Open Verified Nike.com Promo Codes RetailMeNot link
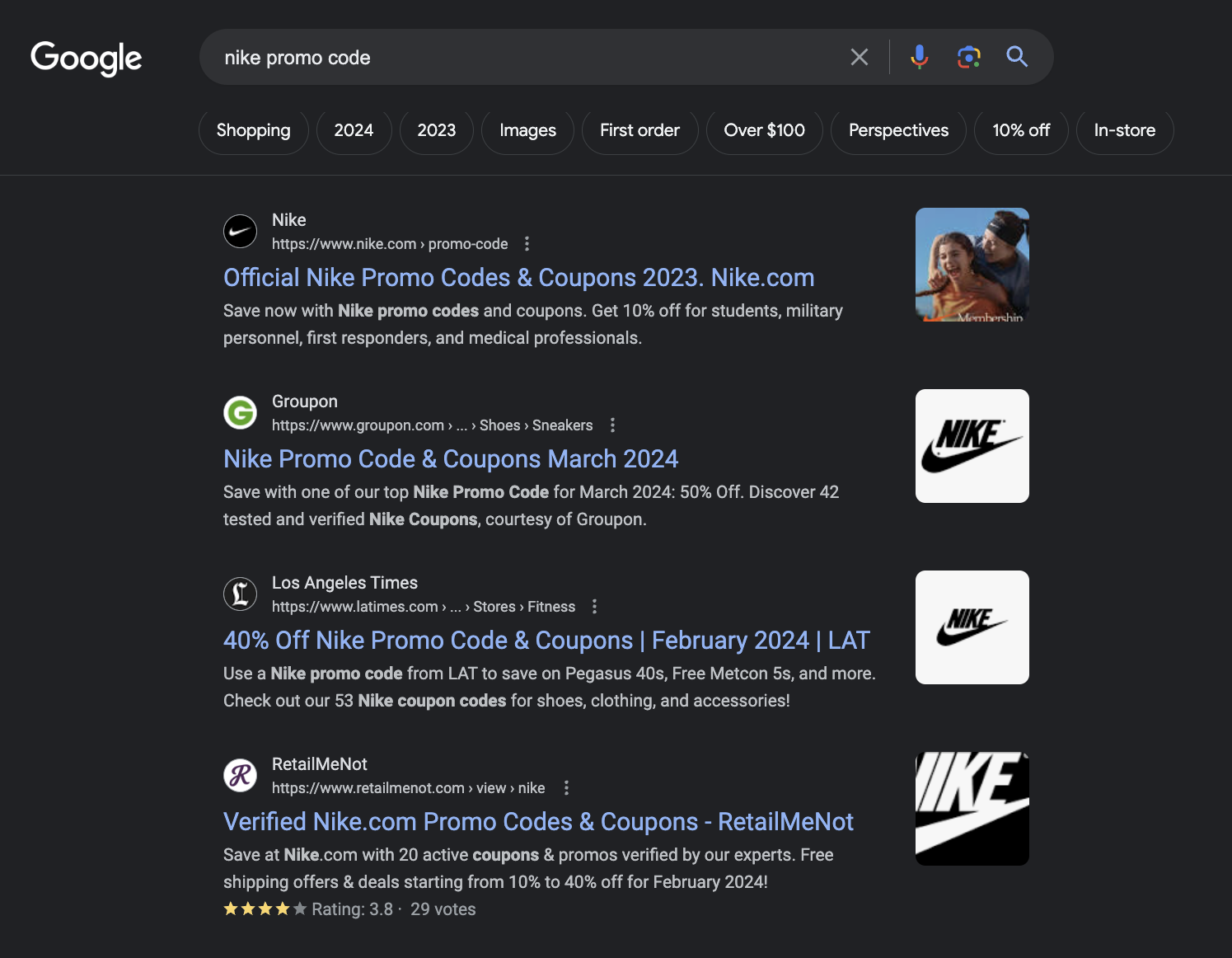Image resolution: width=1232 pixels, height=958 pixels. [x=538, y=822]
